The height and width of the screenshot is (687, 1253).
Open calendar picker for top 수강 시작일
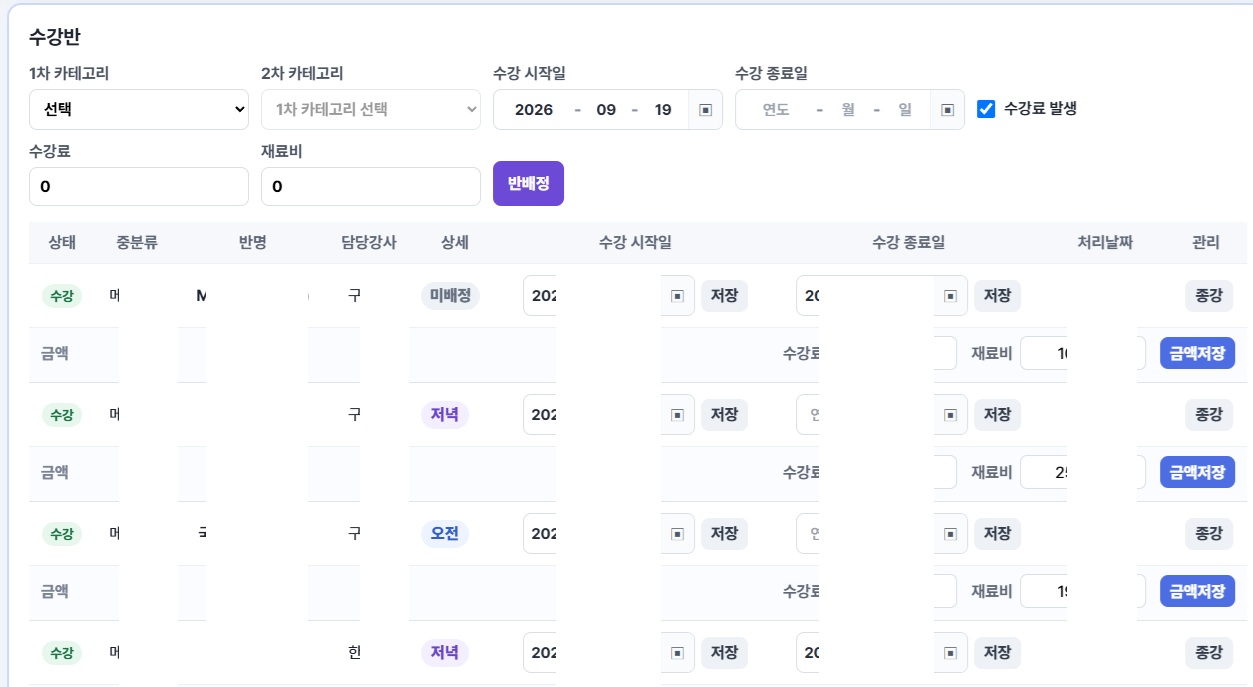tap(705, 110)
